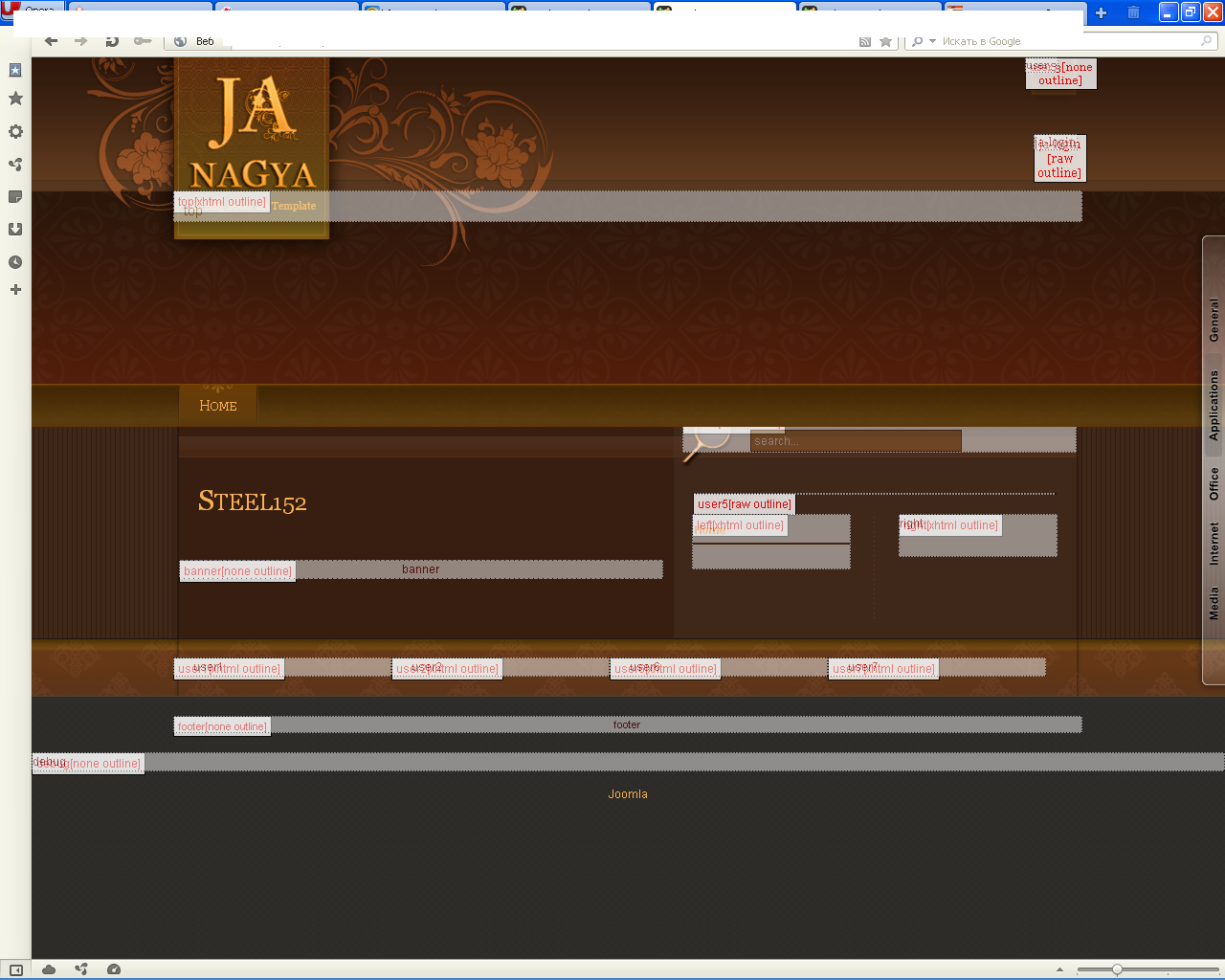Open the closed tabs trash icon
1225x980 pixels.
click(x=1133, y=12)
